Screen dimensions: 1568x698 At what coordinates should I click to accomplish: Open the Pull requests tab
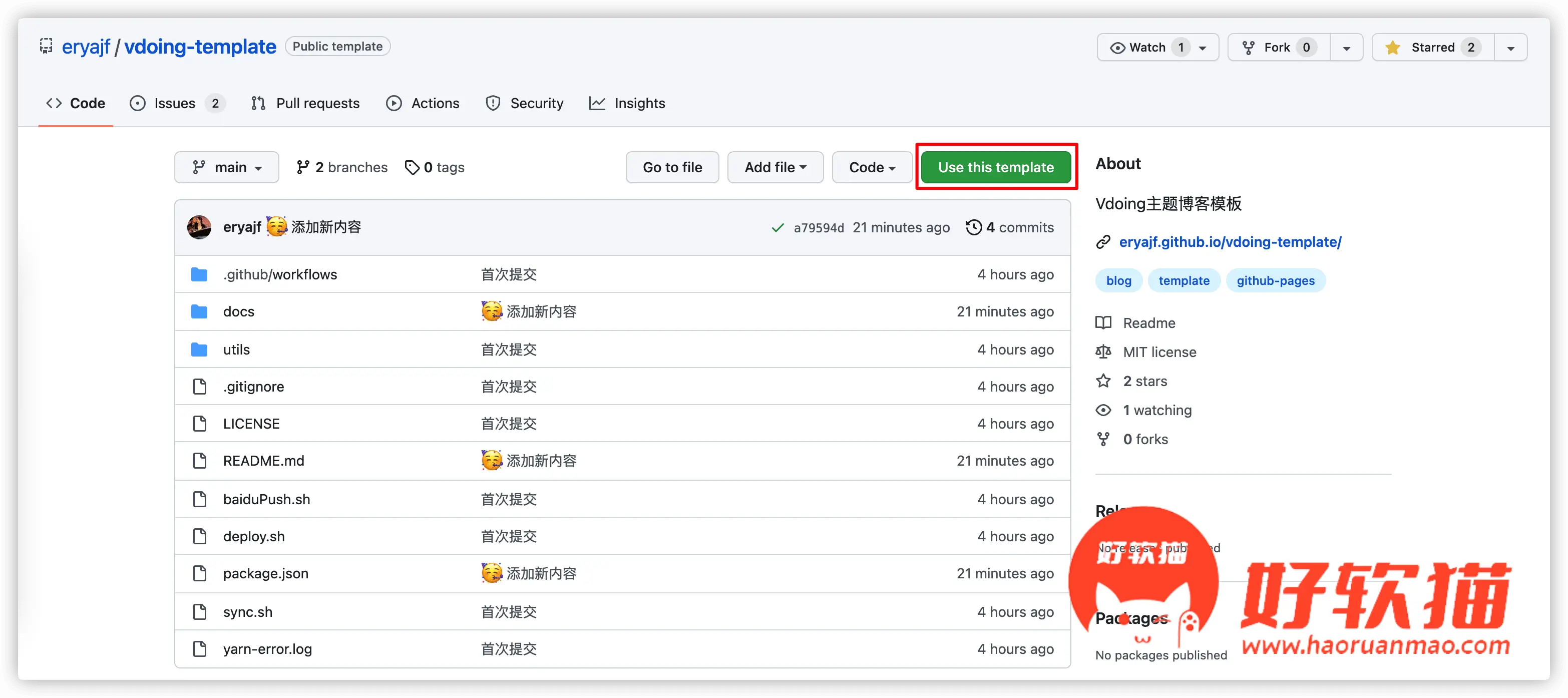click(305, 104)
